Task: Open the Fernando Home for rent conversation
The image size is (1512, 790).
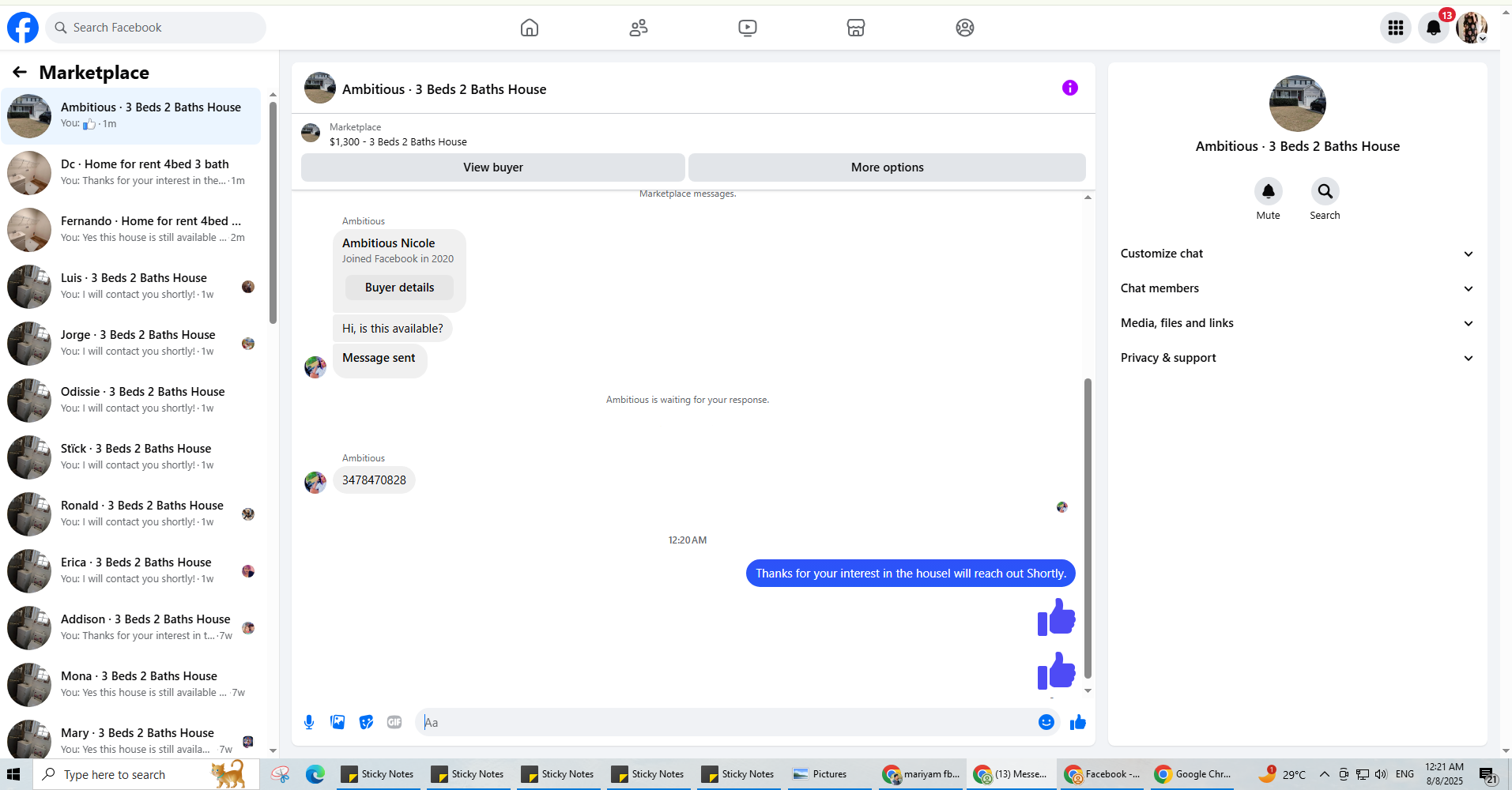Action: 131,230
